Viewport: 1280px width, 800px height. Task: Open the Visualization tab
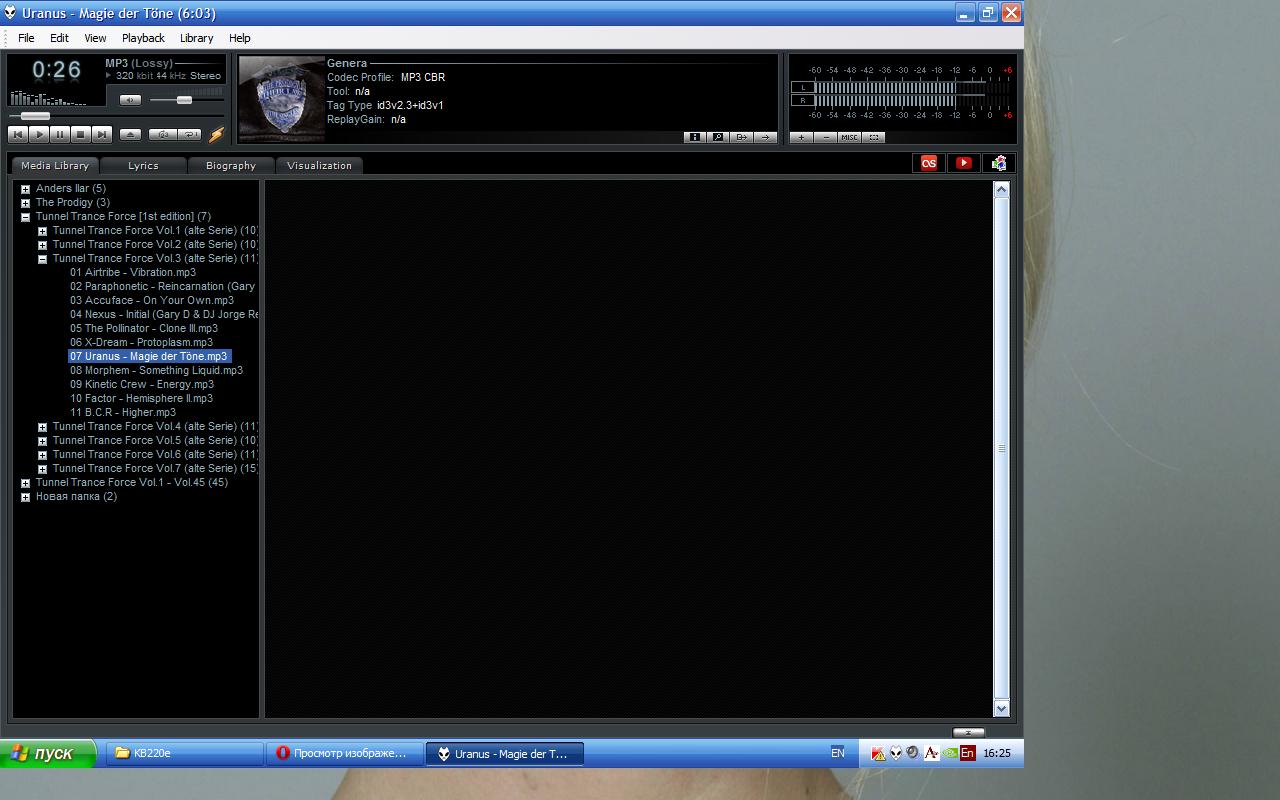pyautogui.click(x=319, y=165)
